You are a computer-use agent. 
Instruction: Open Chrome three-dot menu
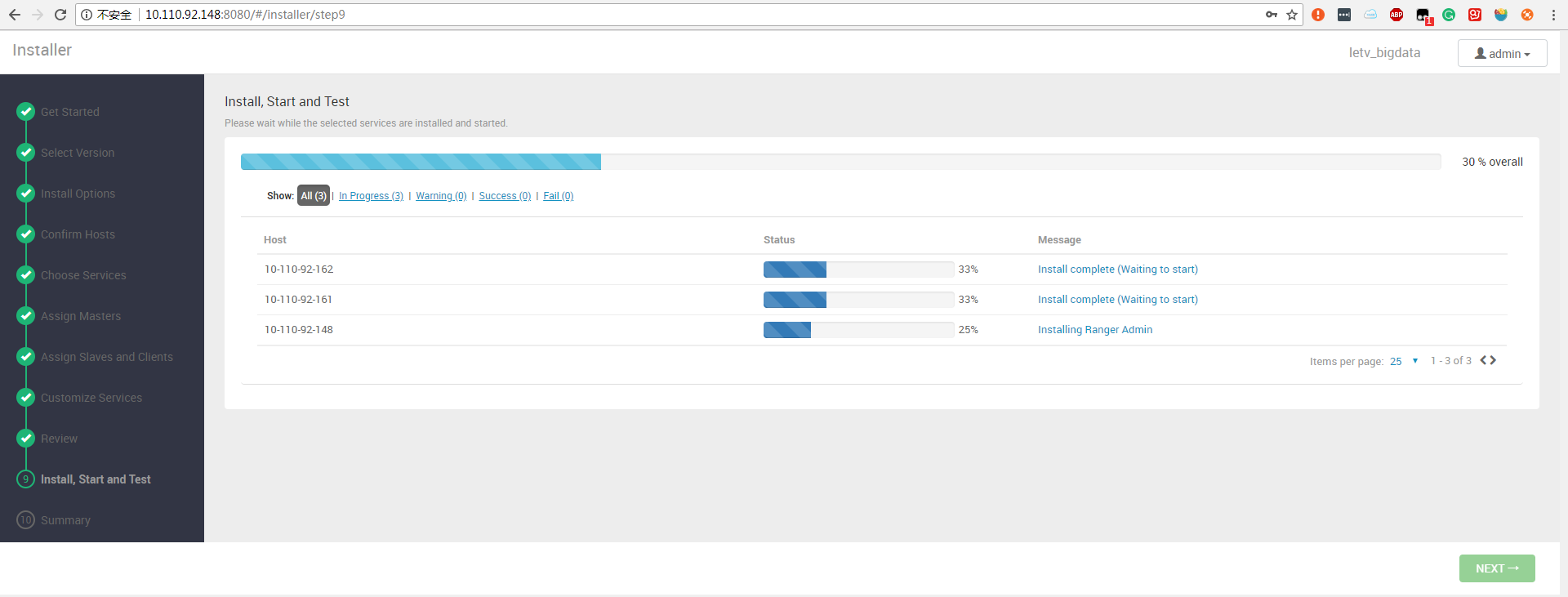click(1553, 15)
